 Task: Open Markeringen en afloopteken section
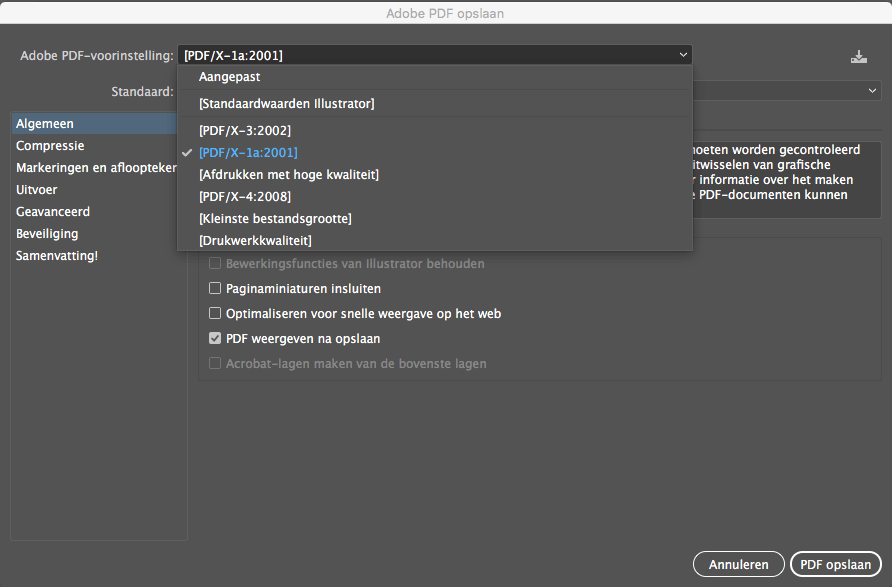pos(94,168)
